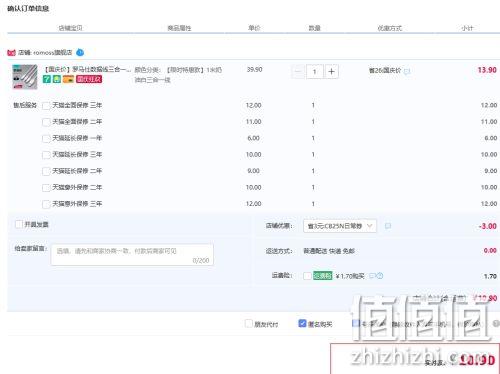Open the ROMOSS data cable product thumbnail

pos(25,77)
